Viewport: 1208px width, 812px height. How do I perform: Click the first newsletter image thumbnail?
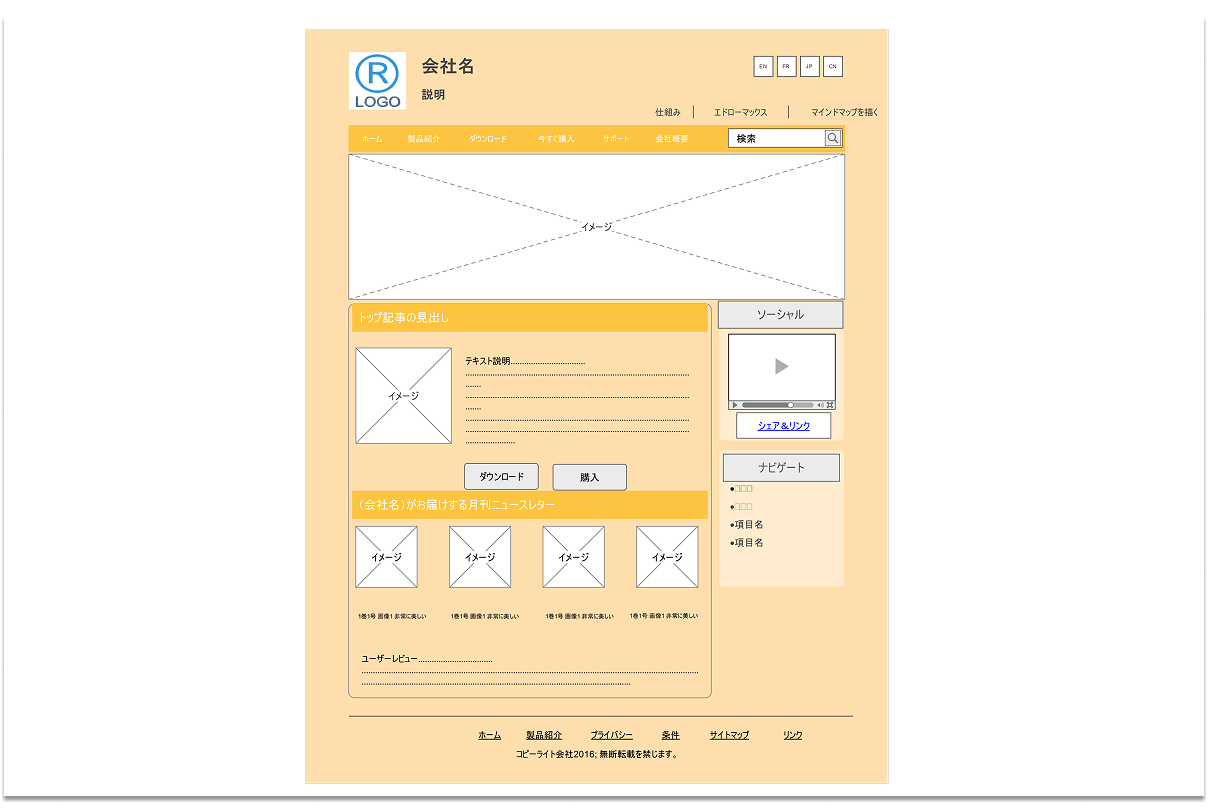(386, 557)
